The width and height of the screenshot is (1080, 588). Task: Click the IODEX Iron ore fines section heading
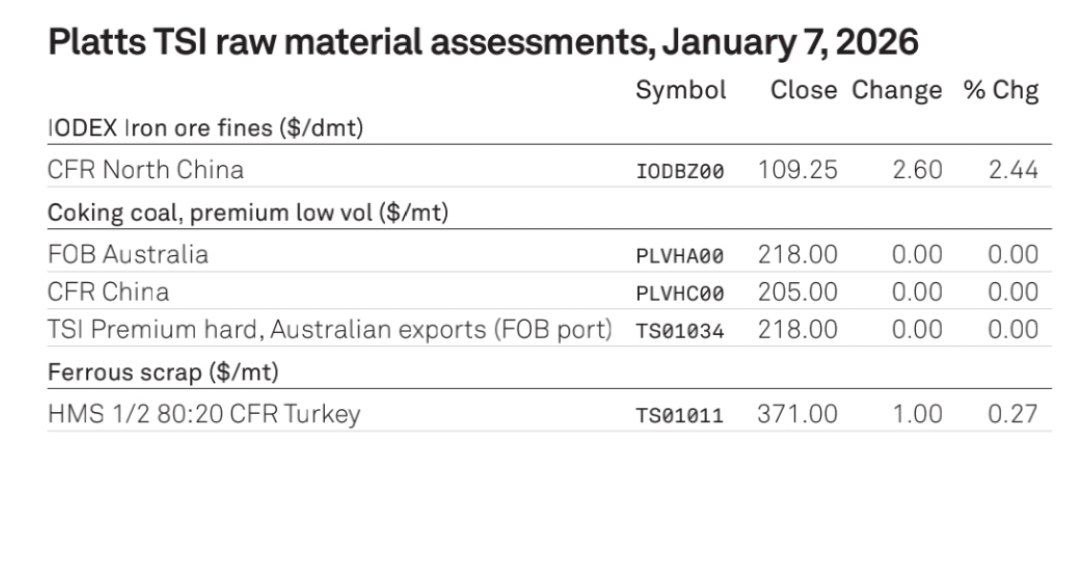[x=205, y=128]
